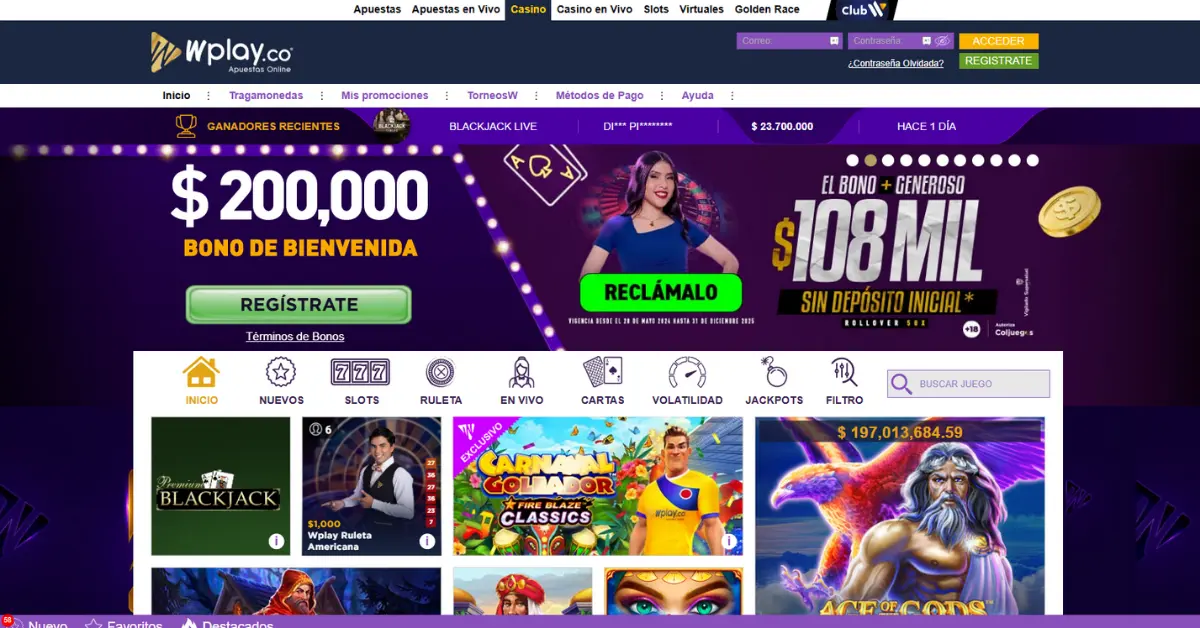Click the Buscar Juego search field
Screen dimensions: 1200x628
click(x=968, y=384)
